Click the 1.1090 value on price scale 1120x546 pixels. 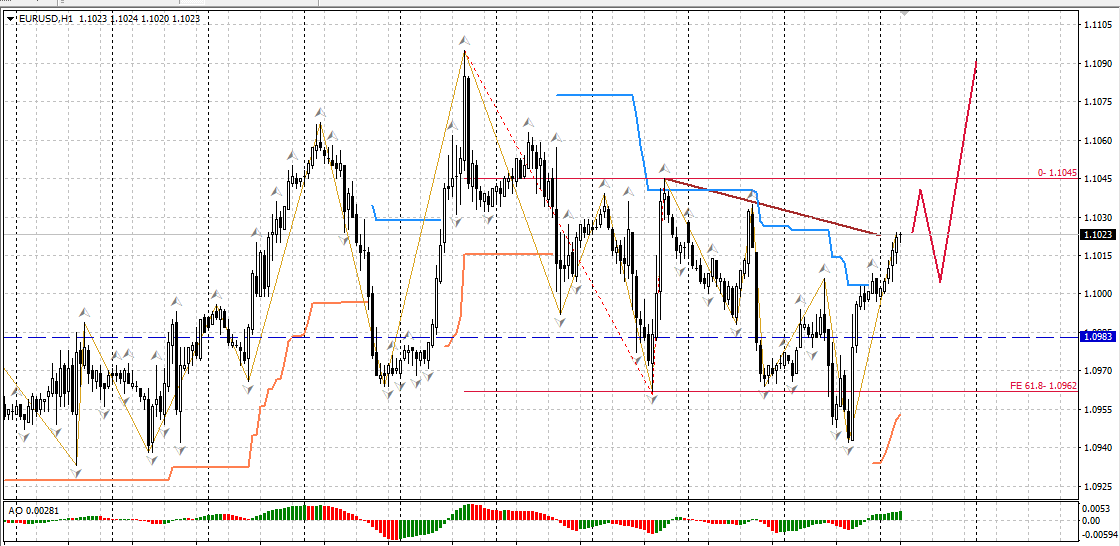[1097, 64]
